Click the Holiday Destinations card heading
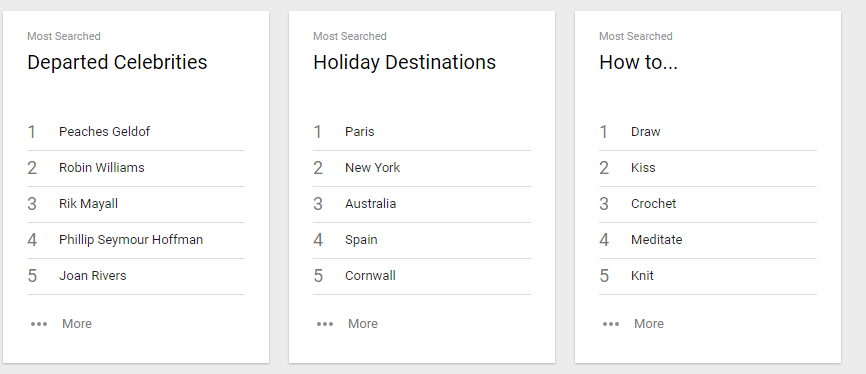Screen dimensions: 866x374 (404, 62)
